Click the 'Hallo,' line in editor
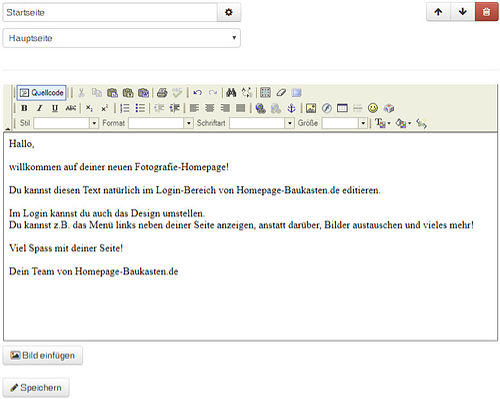This screenshot has width=500, height=399. pos(22,144)
